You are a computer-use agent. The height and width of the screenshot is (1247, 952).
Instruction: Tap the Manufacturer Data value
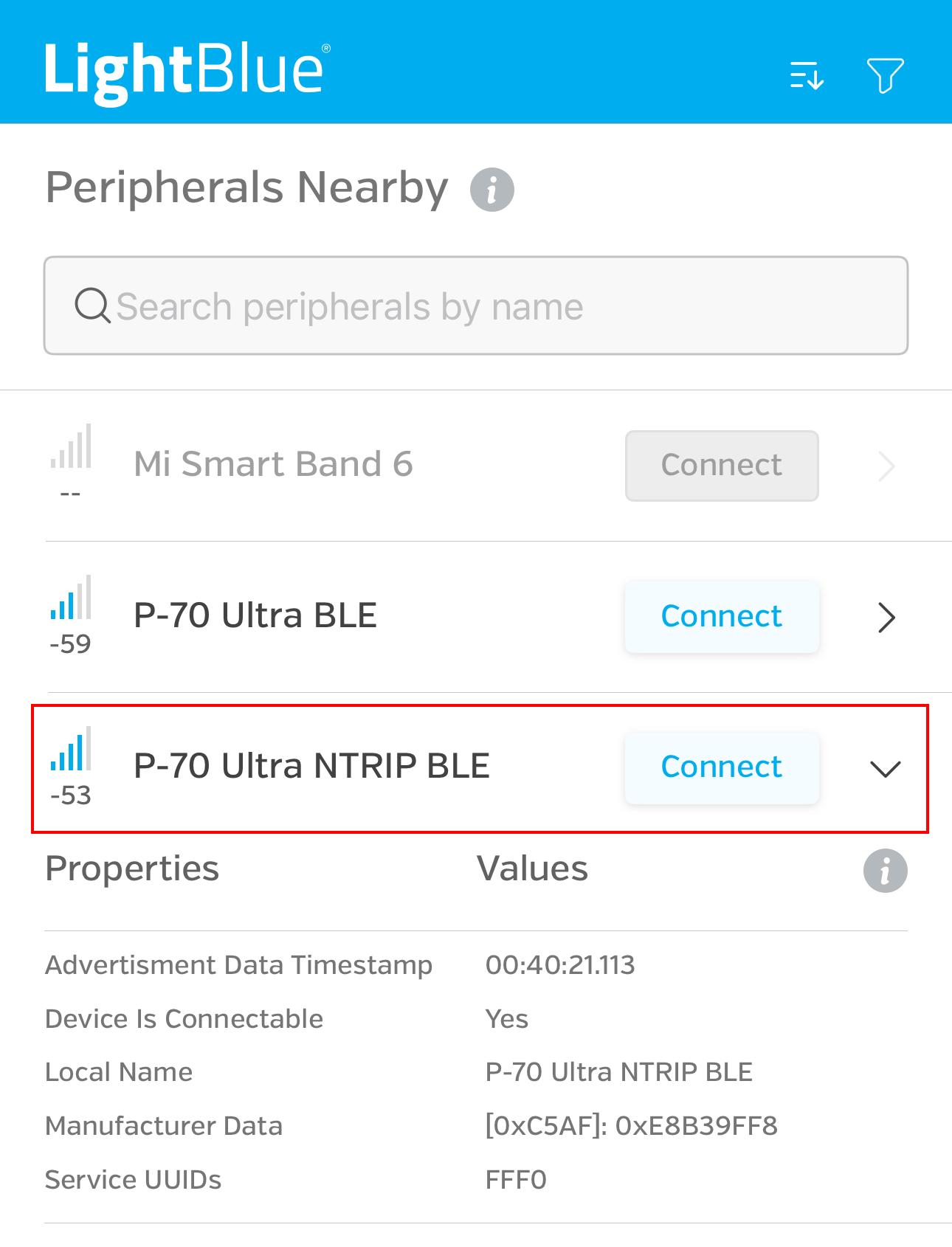(x=631, y=1126)
